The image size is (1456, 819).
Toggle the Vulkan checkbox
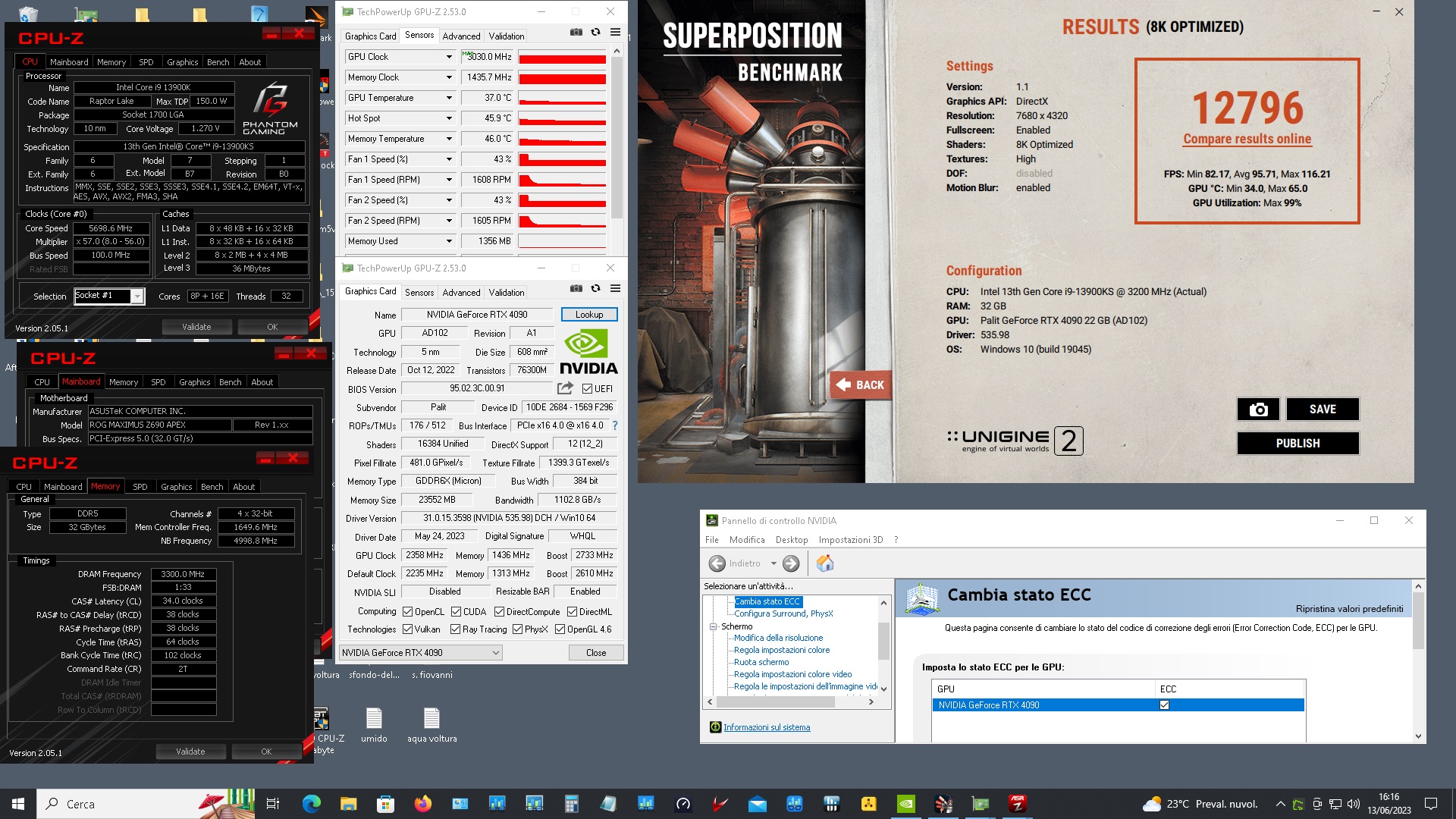408,629
